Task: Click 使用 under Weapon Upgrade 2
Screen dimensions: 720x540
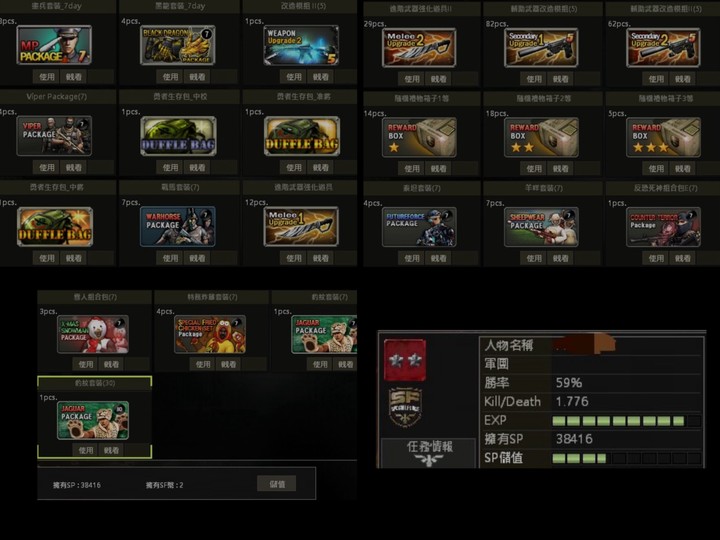Action: click(x=294, y=77)
